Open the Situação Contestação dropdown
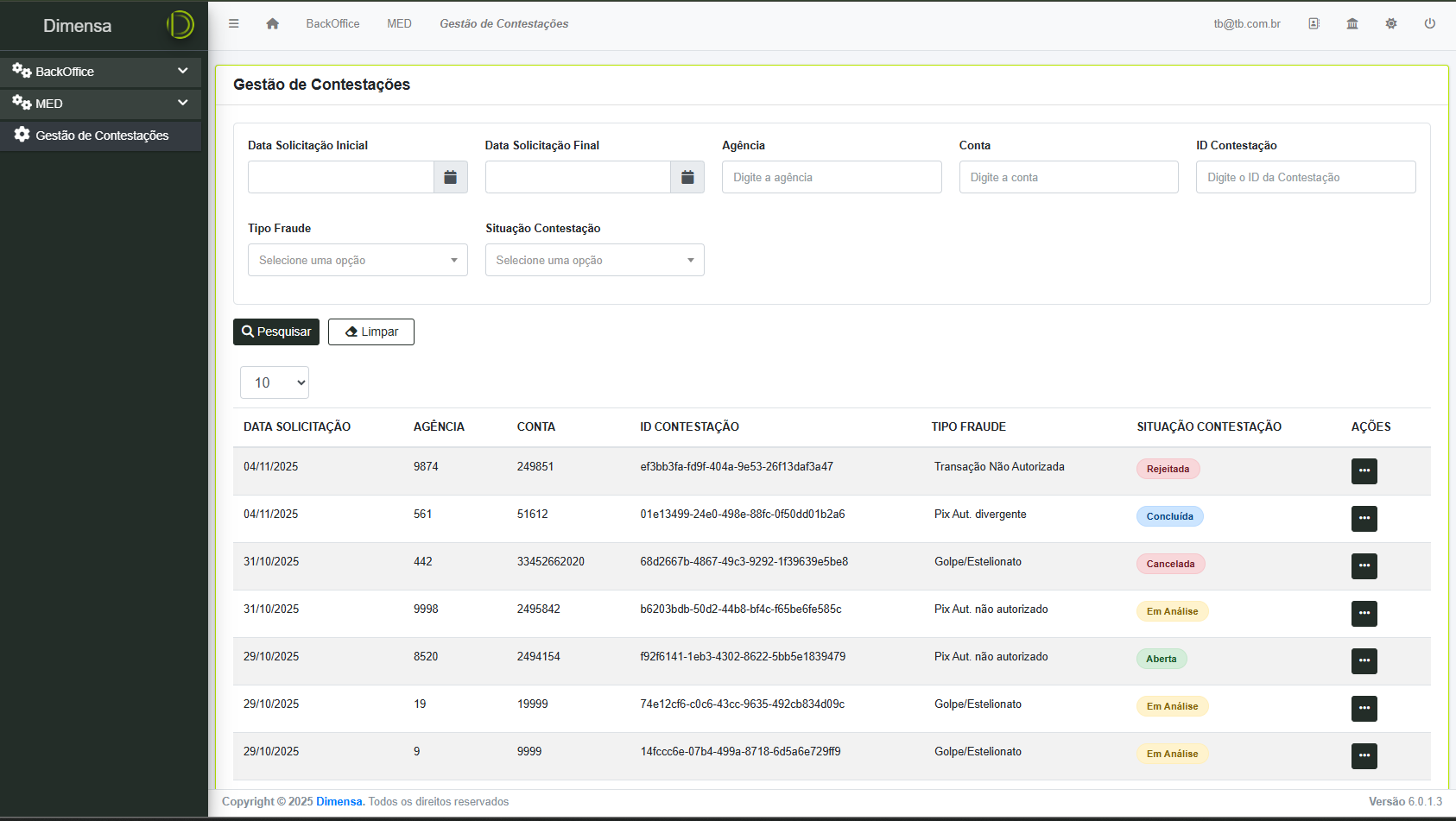 click(x=594, y=260)
